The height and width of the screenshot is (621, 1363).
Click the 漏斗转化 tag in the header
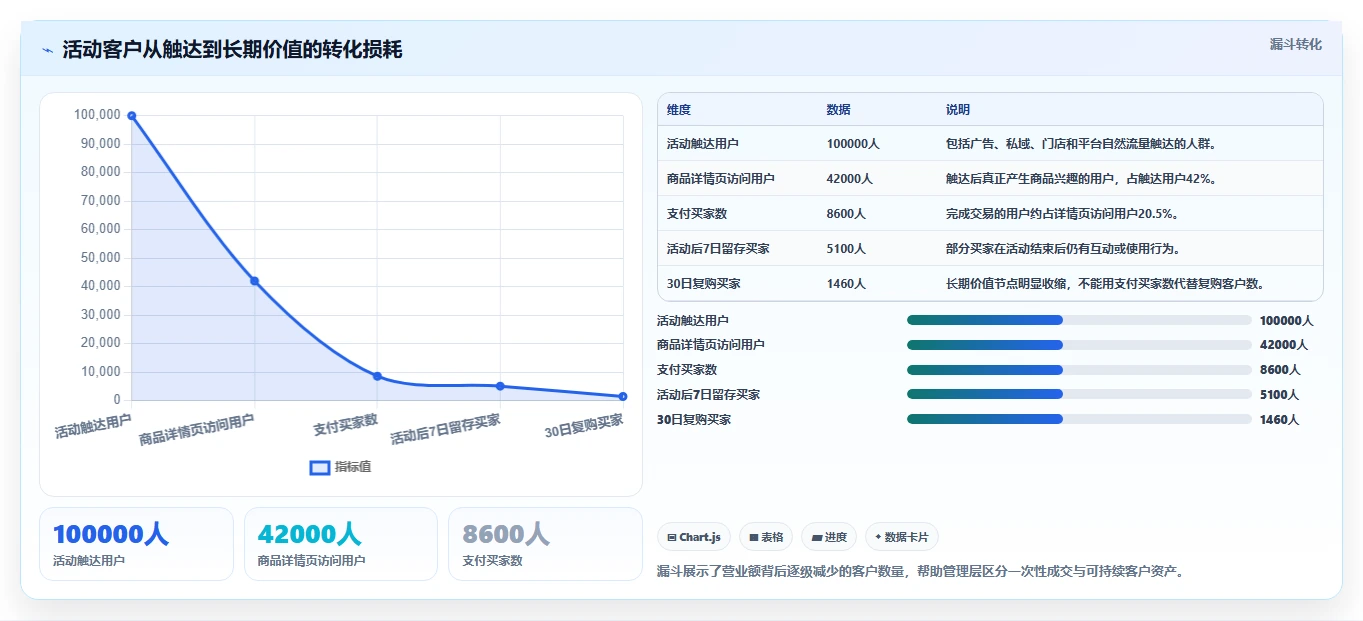1296,44
